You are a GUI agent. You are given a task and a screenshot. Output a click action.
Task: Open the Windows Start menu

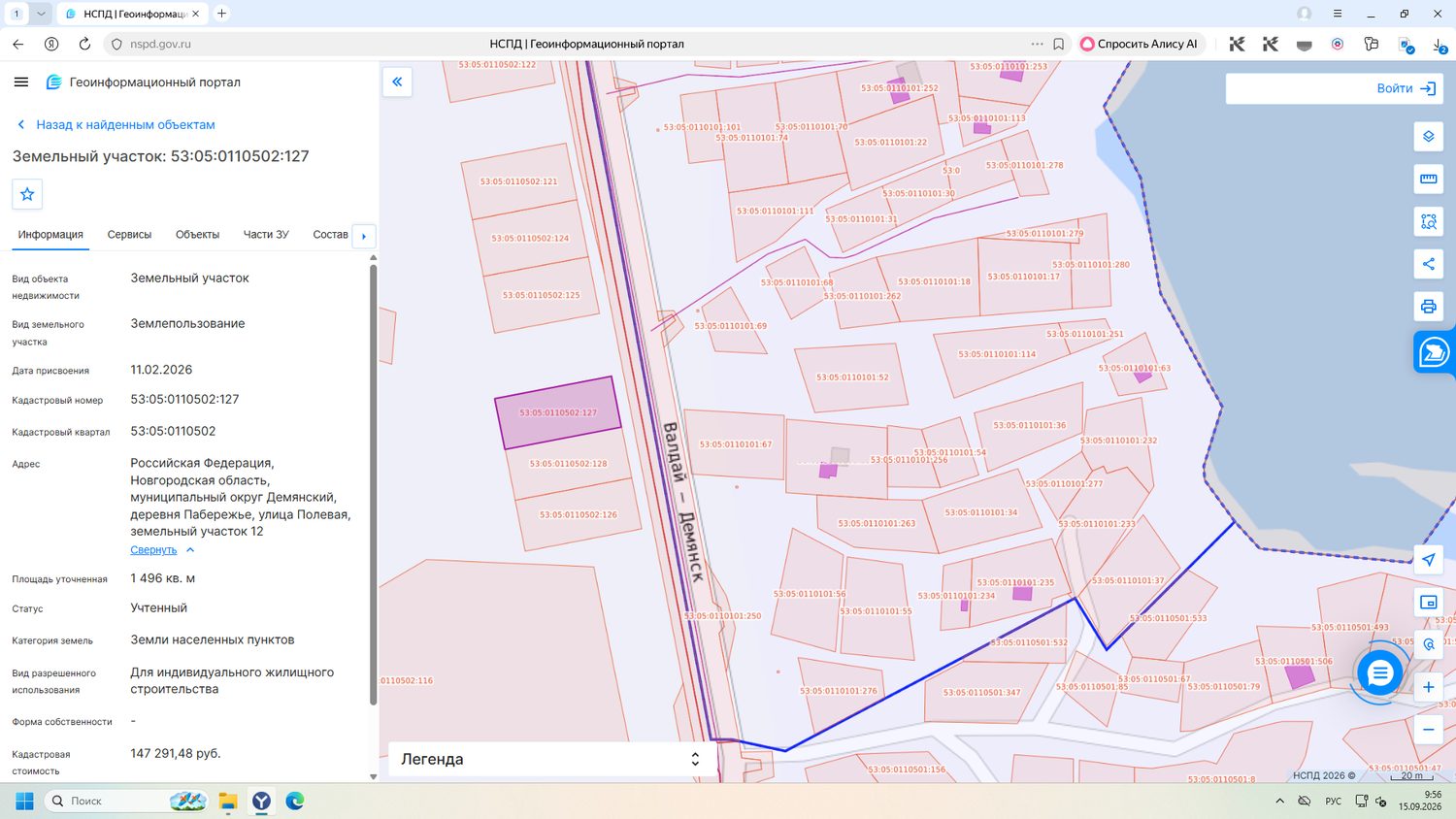24,801
